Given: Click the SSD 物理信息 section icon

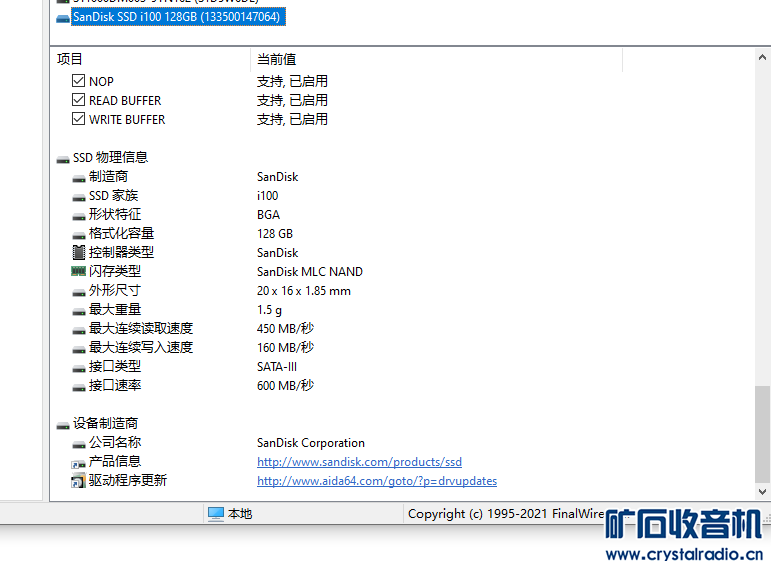Looking at the screenshot, I should 63,159.
